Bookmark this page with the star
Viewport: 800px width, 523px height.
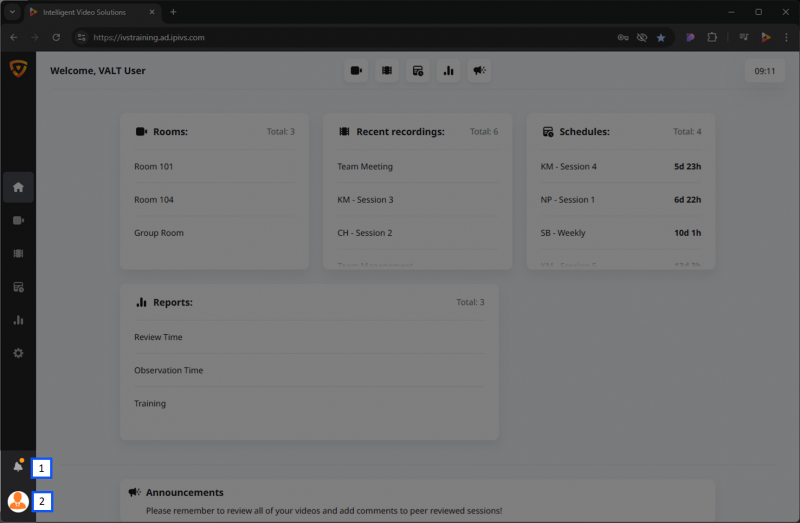click(x=661, y=37)
